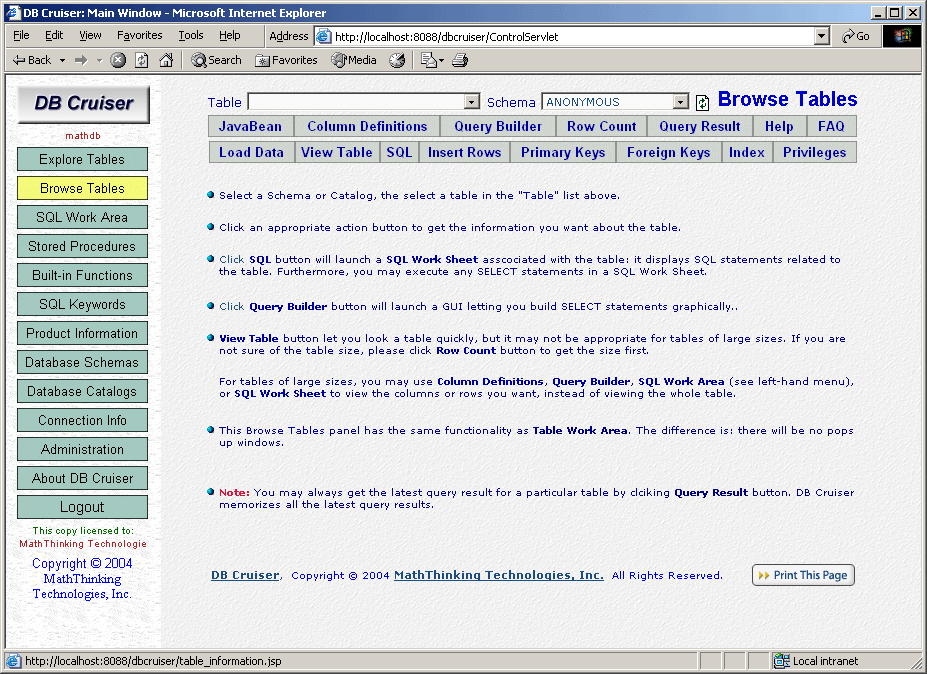Screen dimensions: 927x674
Task: Open the Search pane from the toolbar
Action: point(216,60)
